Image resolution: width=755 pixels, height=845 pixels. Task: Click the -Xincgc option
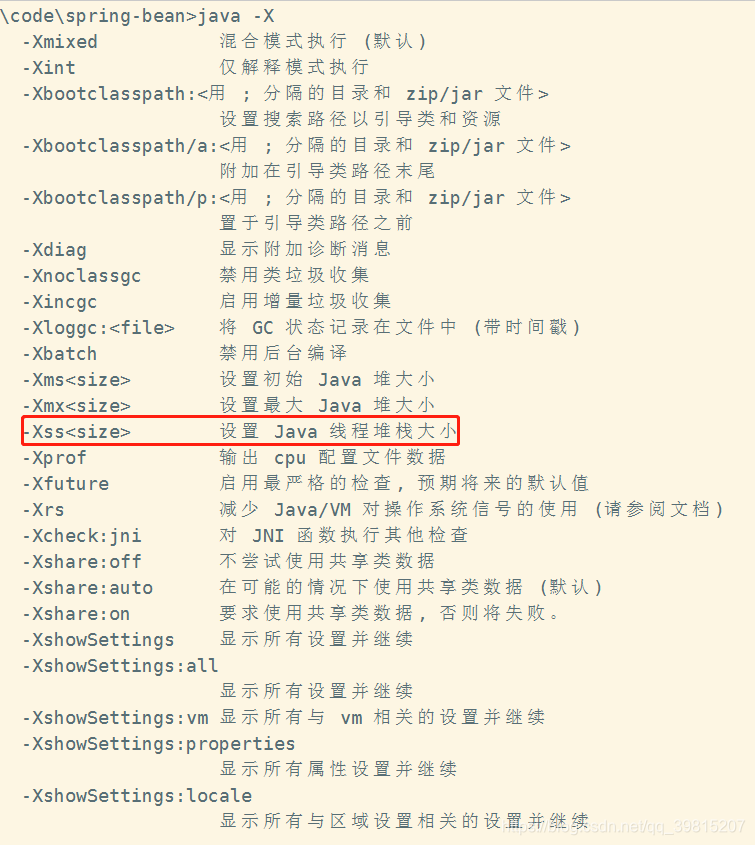point(60,302)
